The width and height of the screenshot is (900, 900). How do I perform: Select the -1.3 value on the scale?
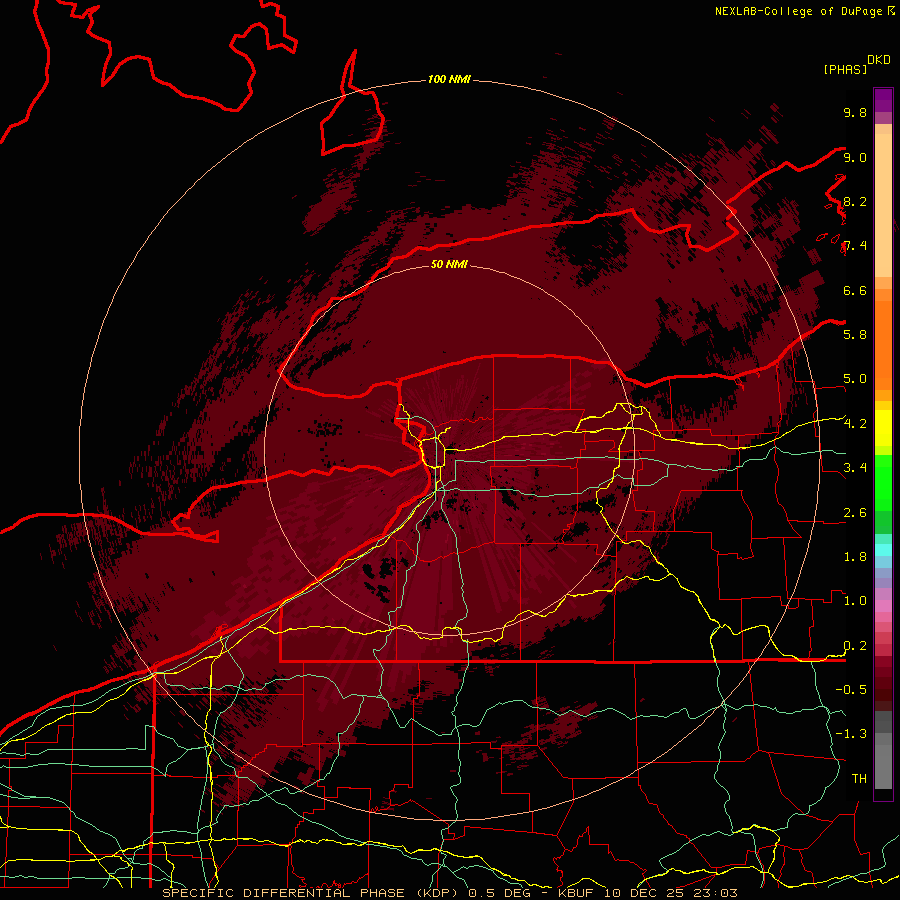(x=851, y=734)
